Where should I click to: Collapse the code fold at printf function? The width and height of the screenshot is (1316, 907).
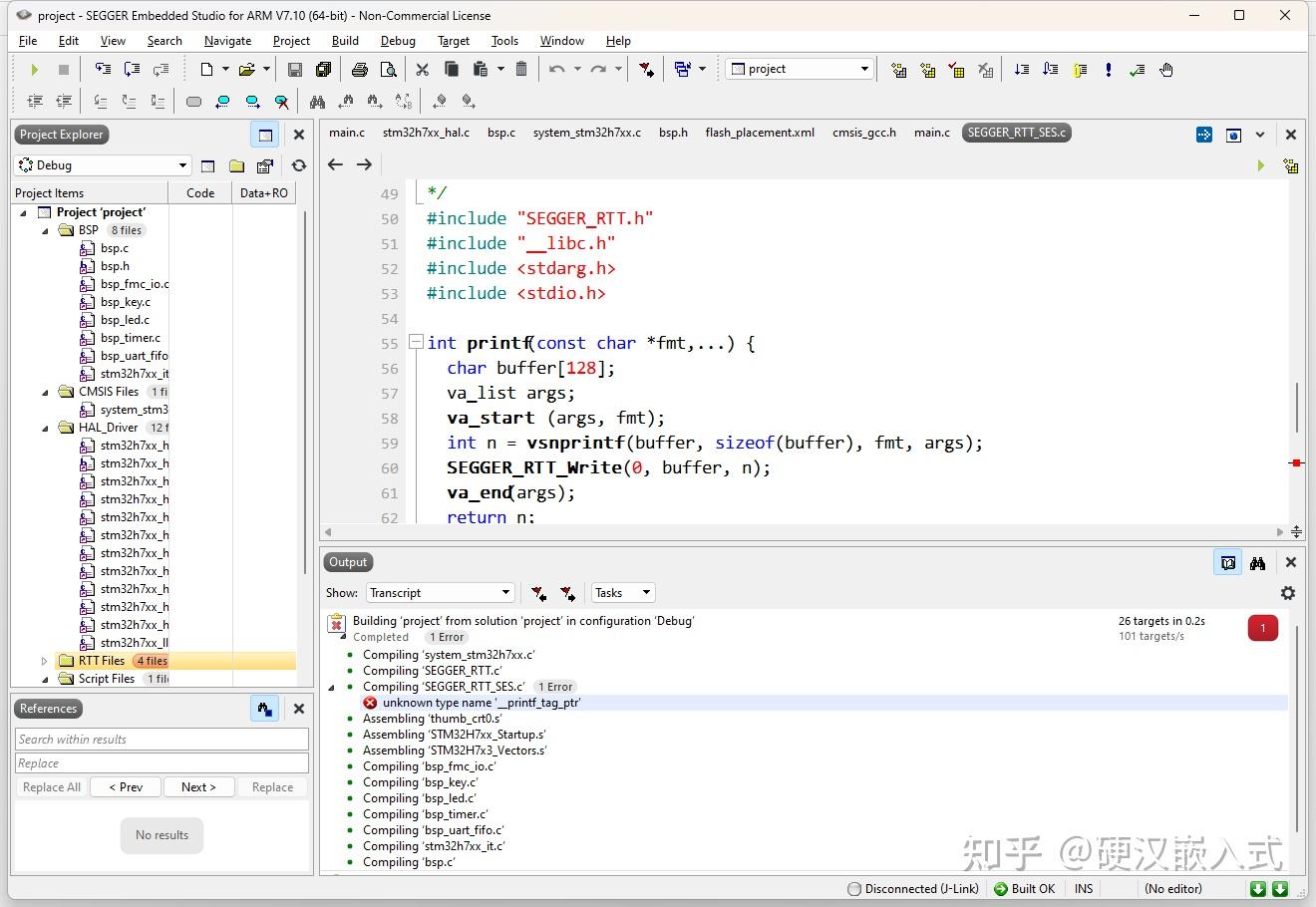416,343
